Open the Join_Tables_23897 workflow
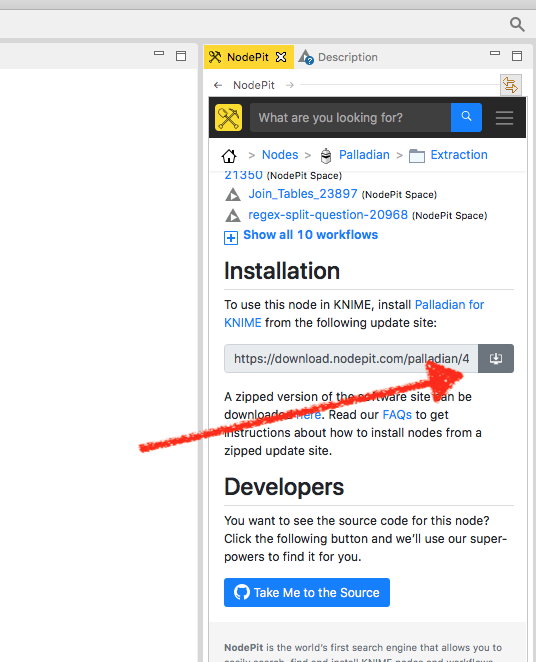536x662 pixels. pos(303,194)
